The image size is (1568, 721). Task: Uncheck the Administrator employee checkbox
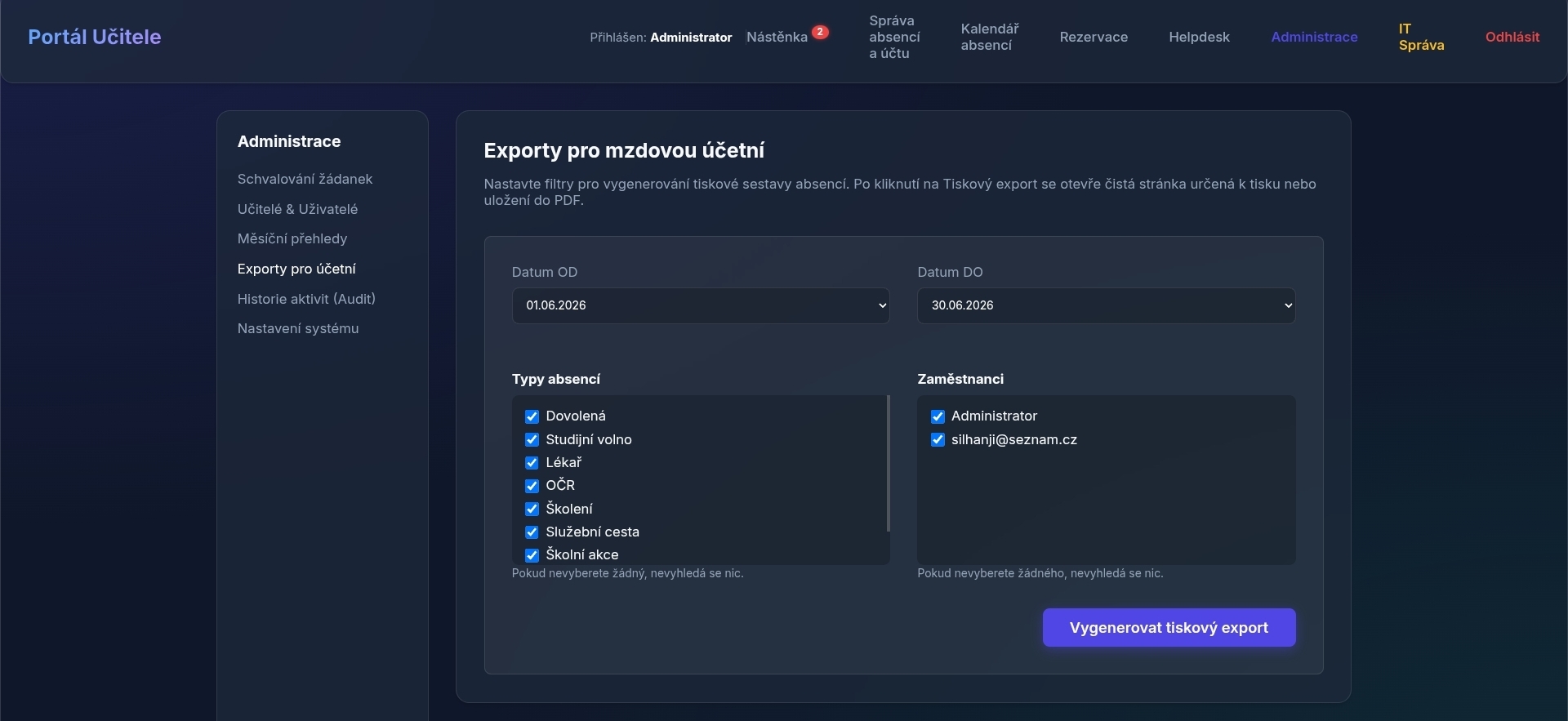938,416
